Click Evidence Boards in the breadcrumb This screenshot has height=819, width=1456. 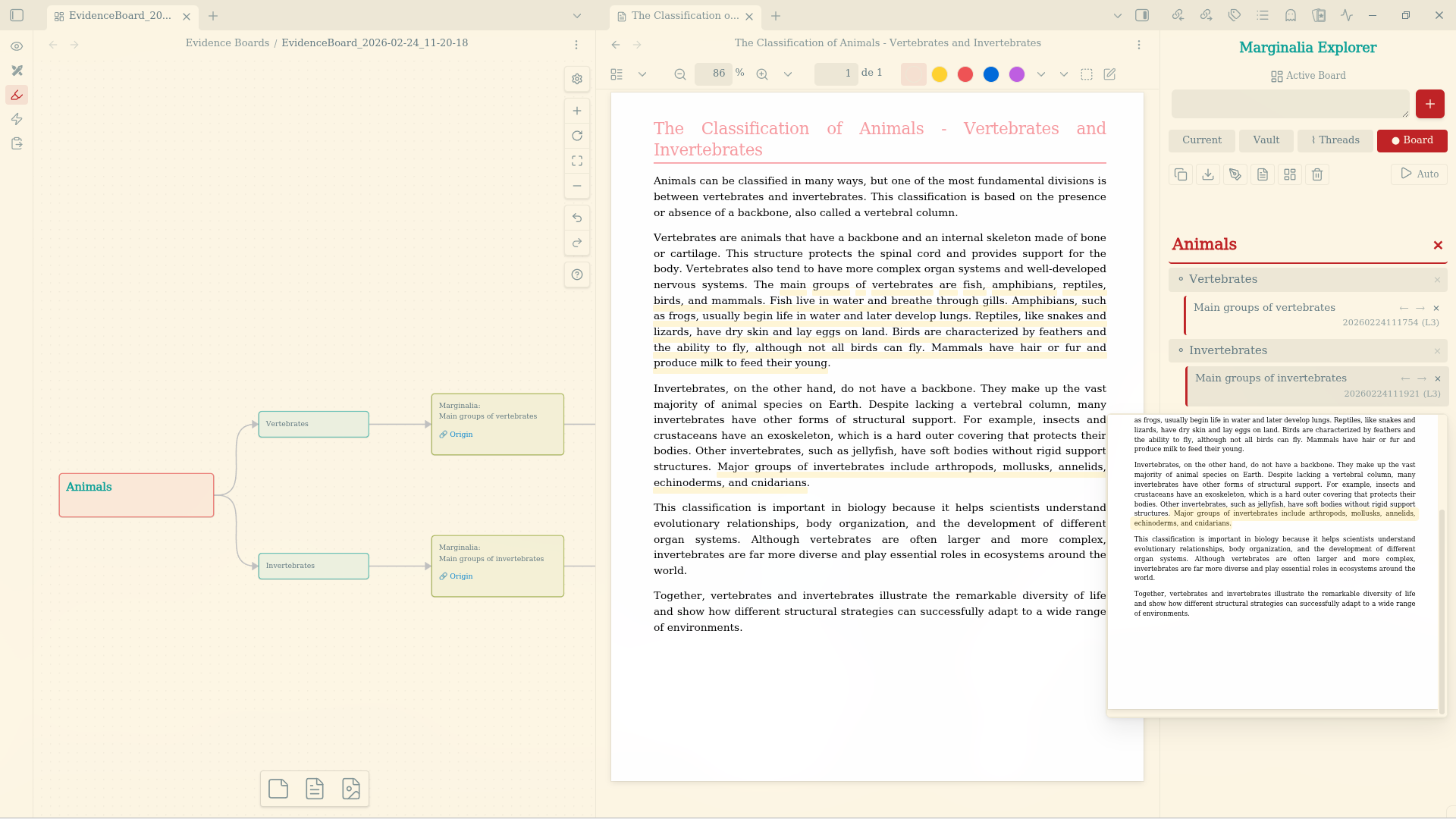[227, 43]
